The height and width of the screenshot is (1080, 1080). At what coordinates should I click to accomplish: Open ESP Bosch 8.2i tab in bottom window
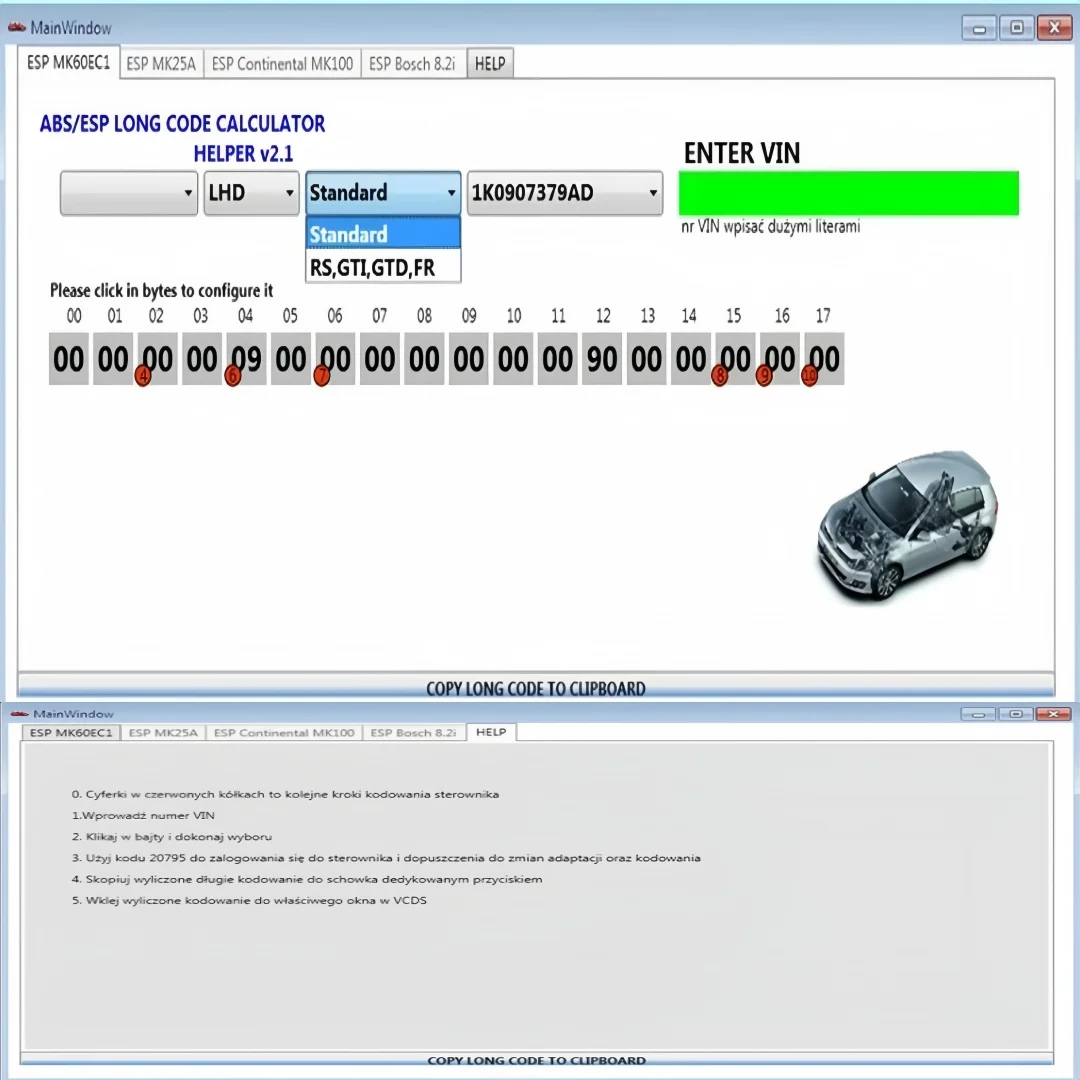click(413, 732)
